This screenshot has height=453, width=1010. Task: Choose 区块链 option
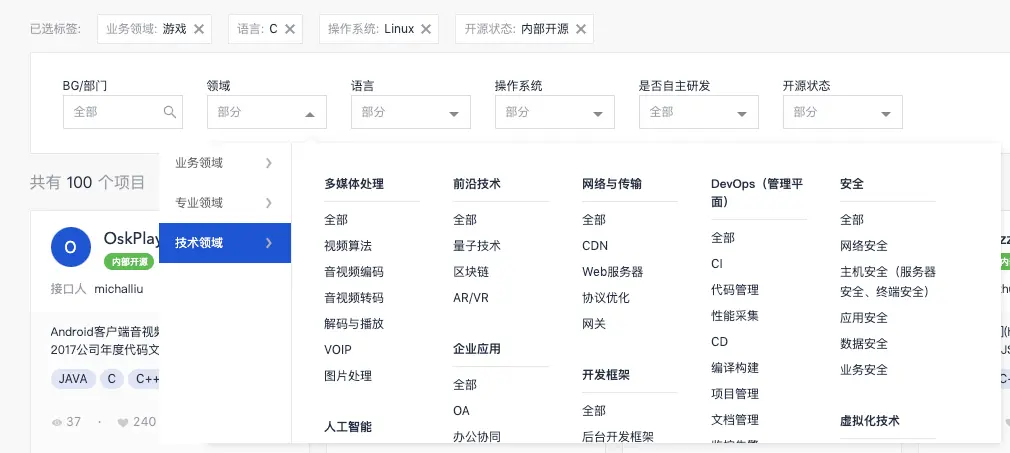471,272
